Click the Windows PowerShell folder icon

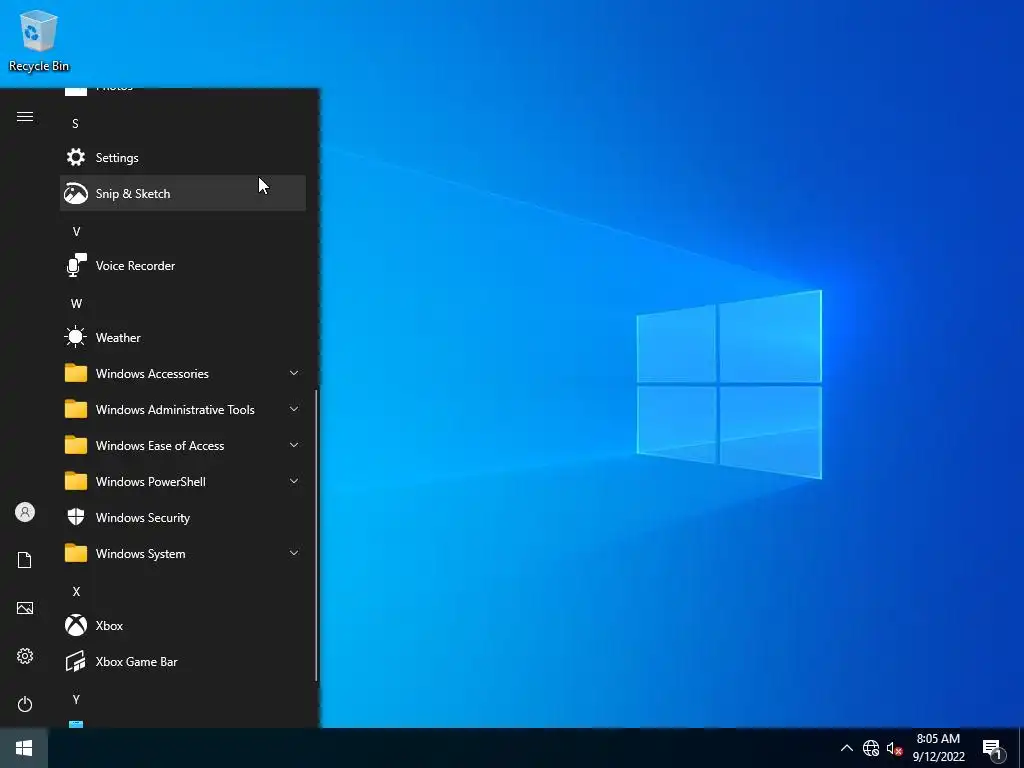tap(76, 481)
